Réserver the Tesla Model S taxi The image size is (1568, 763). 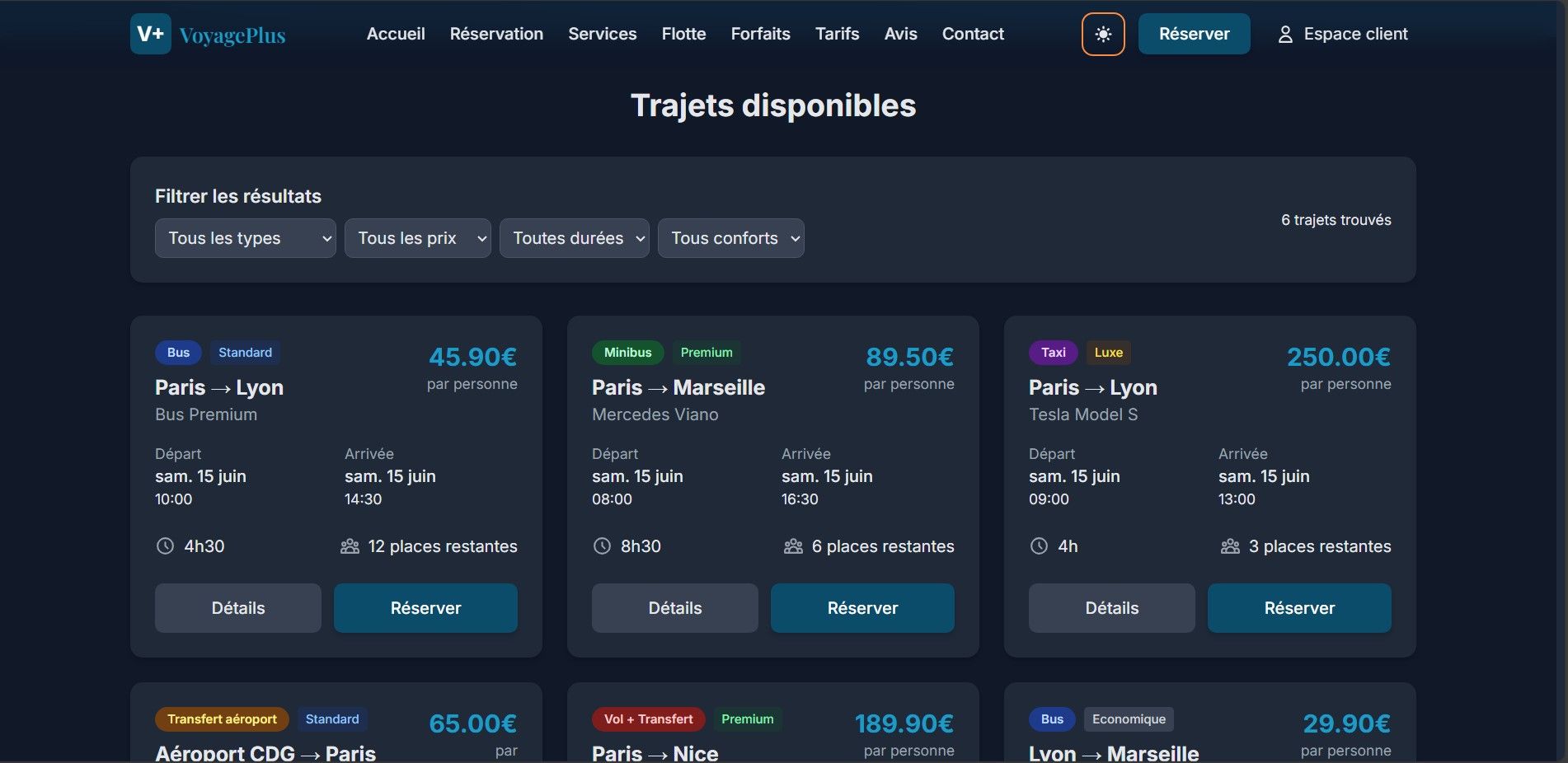point(1300,608)
